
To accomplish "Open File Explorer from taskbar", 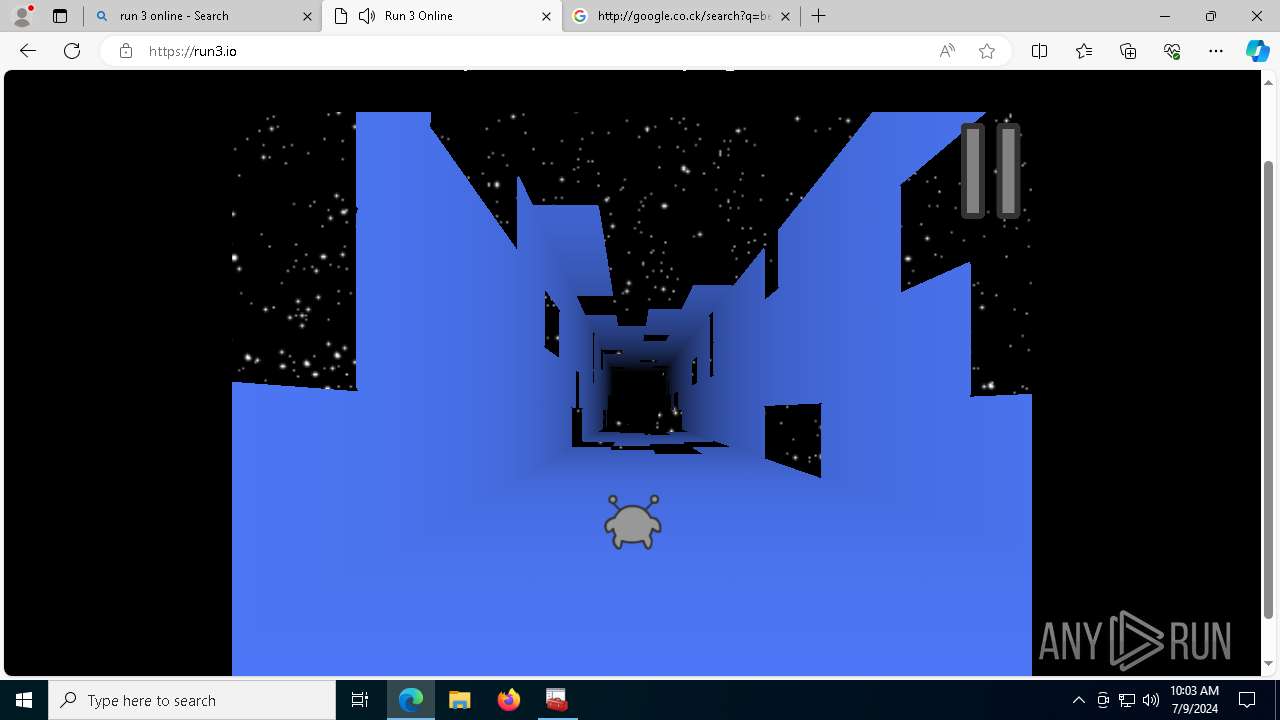I will point(459,700).
